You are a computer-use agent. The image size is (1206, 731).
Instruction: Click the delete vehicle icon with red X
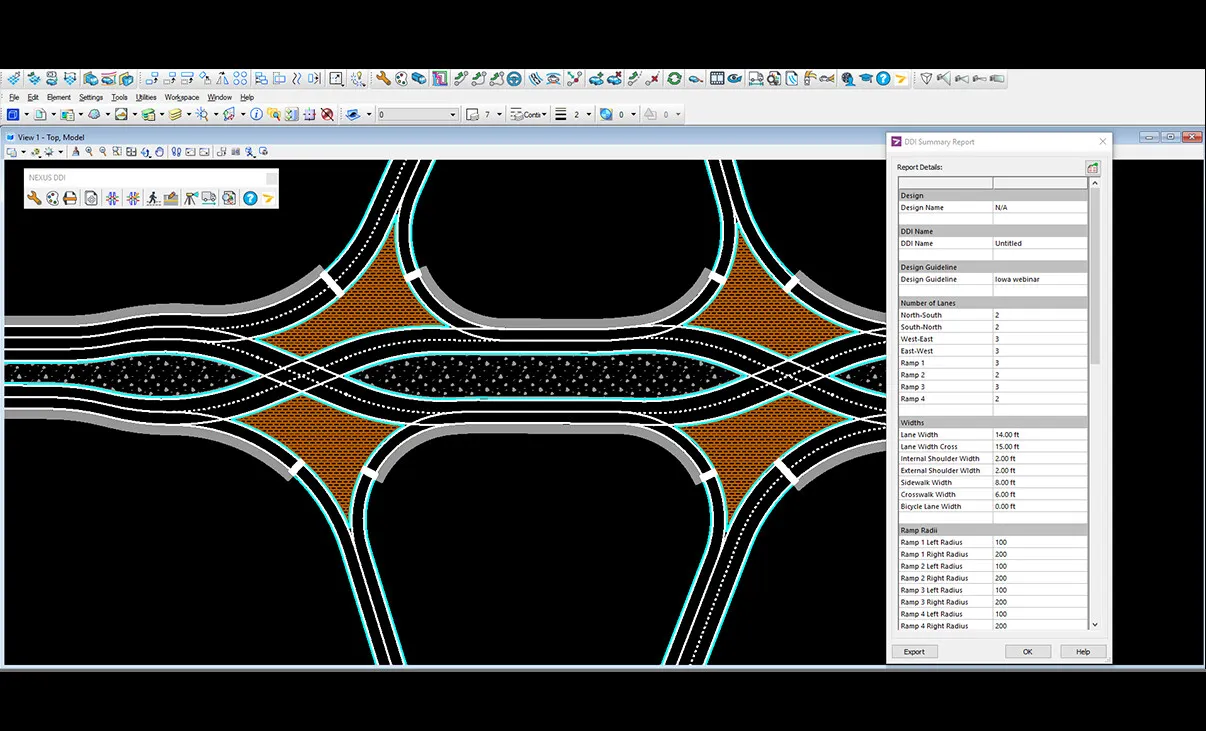pos(614,78)
